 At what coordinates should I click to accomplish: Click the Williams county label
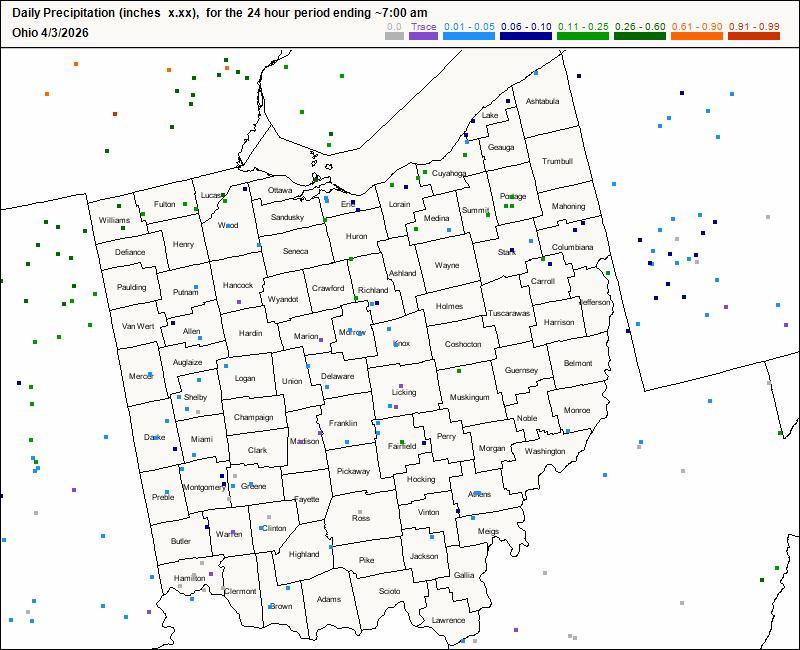coord(114,219)
